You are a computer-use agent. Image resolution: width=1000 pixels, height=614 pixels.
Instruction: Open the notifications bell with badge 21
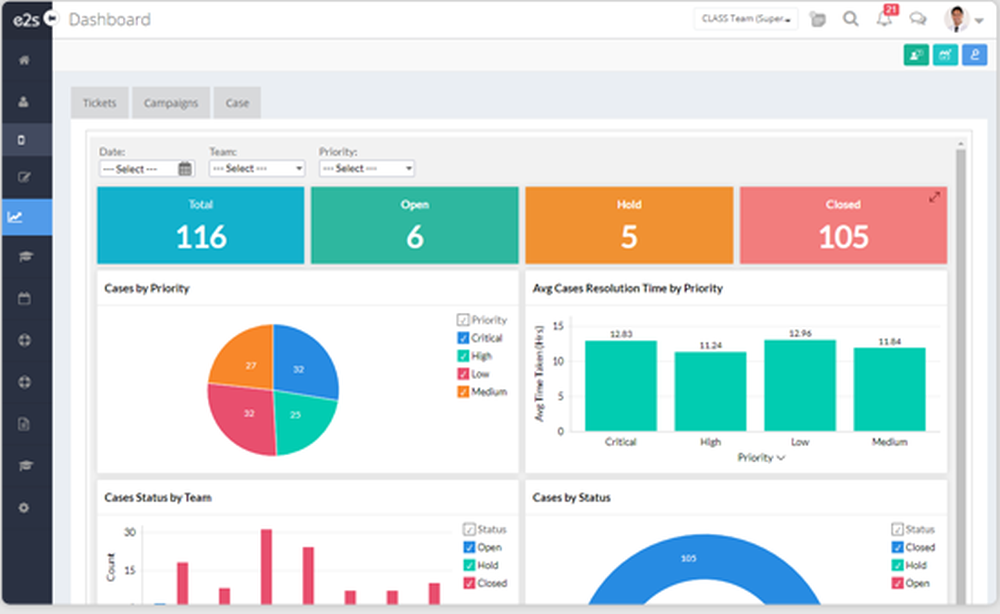[885, 17]
